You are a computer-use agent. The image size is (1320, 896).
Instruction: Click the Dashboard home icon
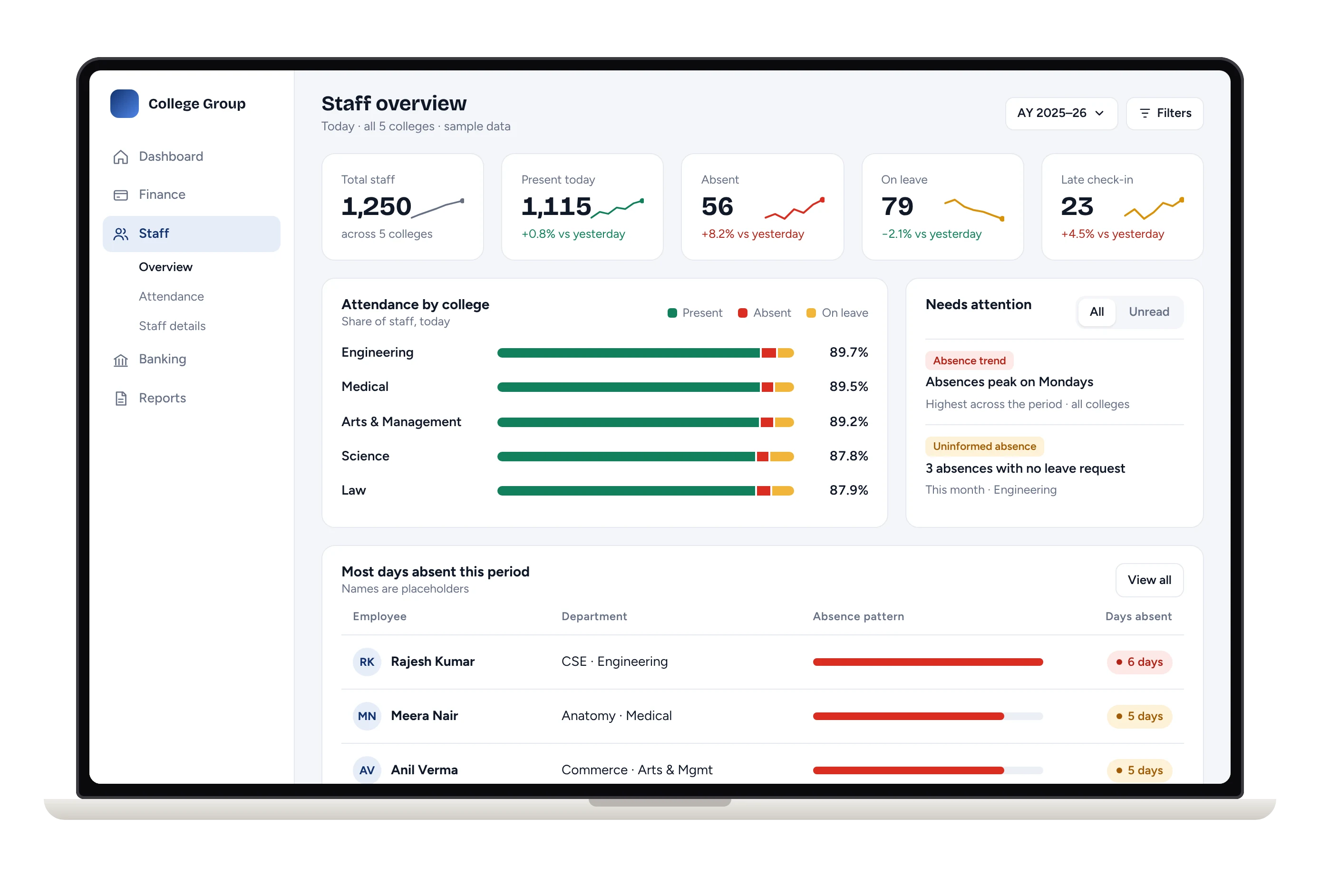120,157
